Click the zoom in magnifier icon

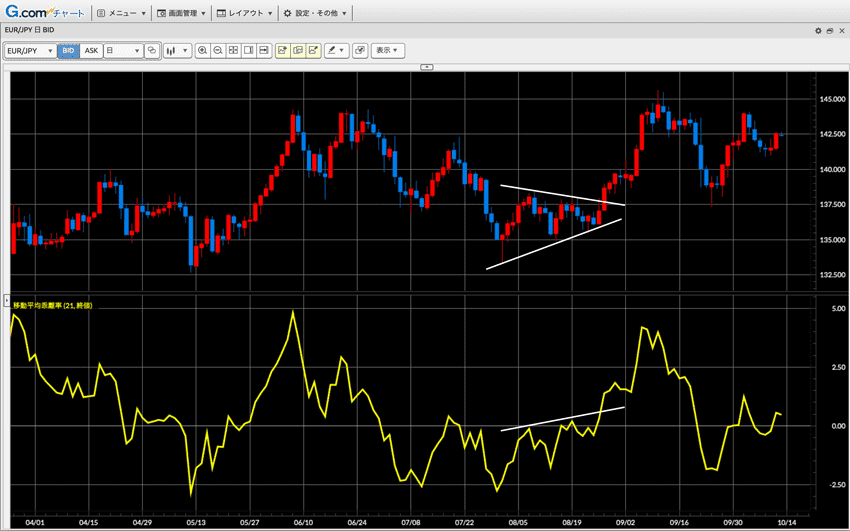point(203,50)
